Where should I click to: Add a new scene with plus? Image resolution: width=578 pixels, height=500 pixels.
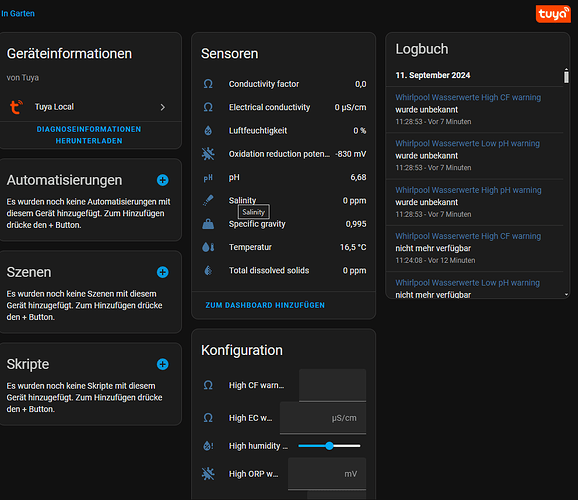(163, 272)
